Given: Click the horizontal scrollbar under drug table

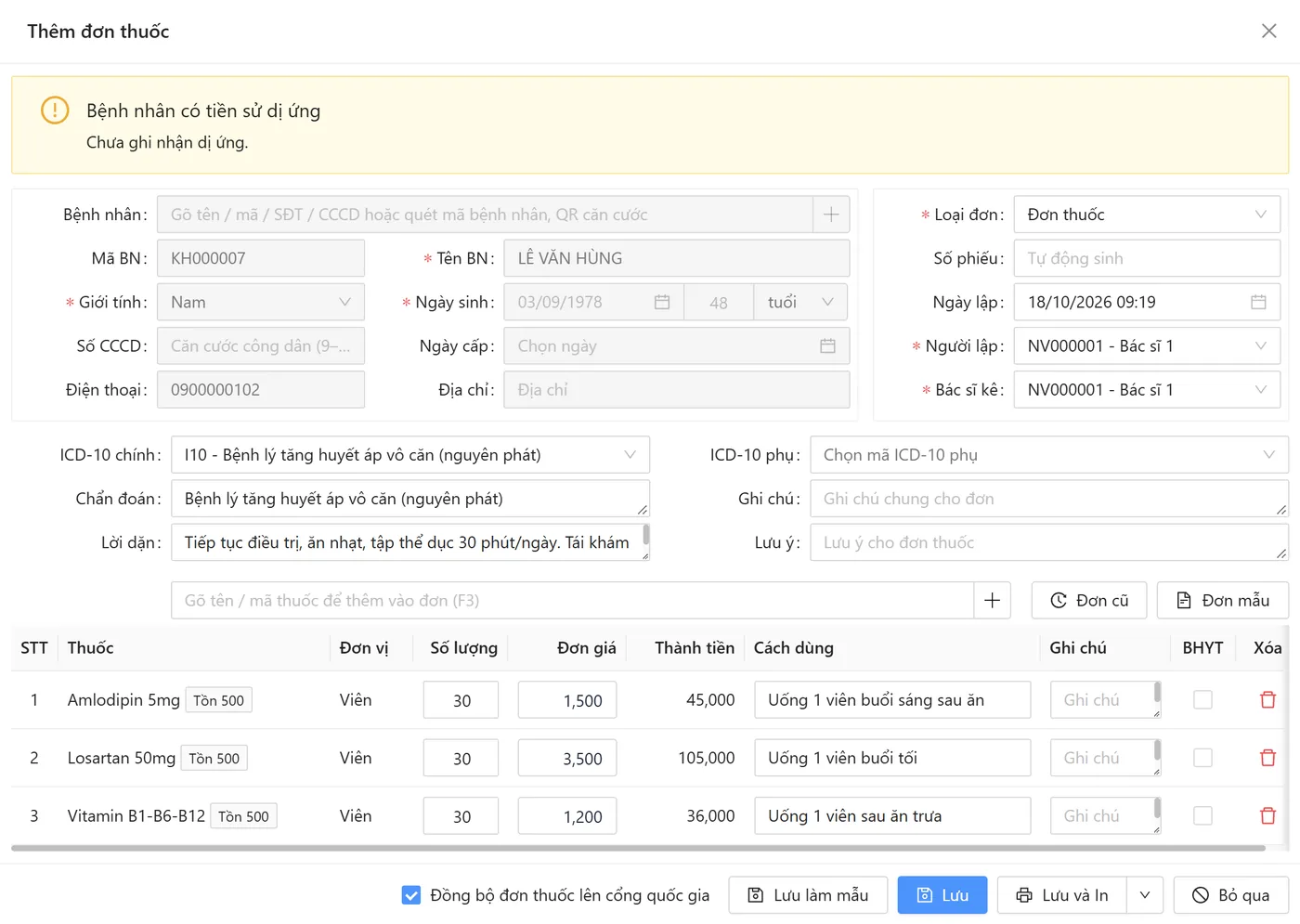Looking at the screenshot, I should point(638,848).
